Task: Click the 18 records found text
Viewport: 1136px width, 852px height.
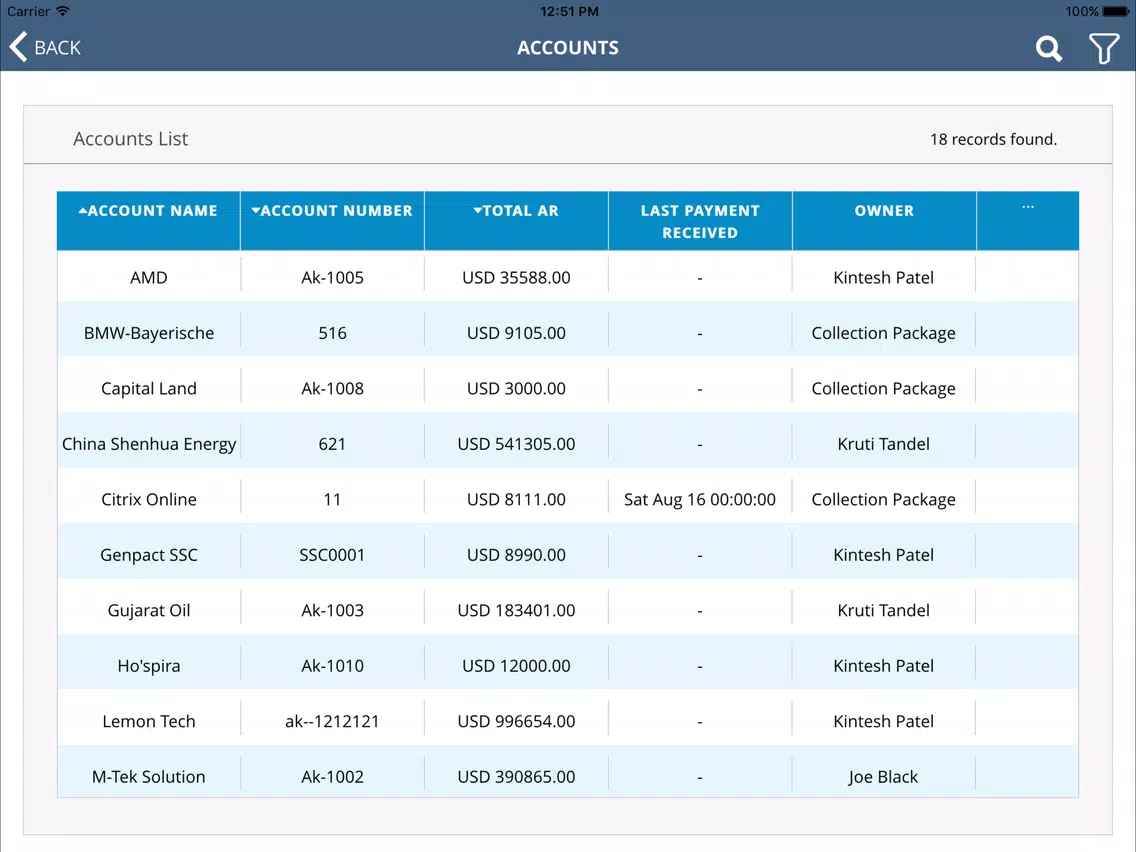Action: [993, 139]
